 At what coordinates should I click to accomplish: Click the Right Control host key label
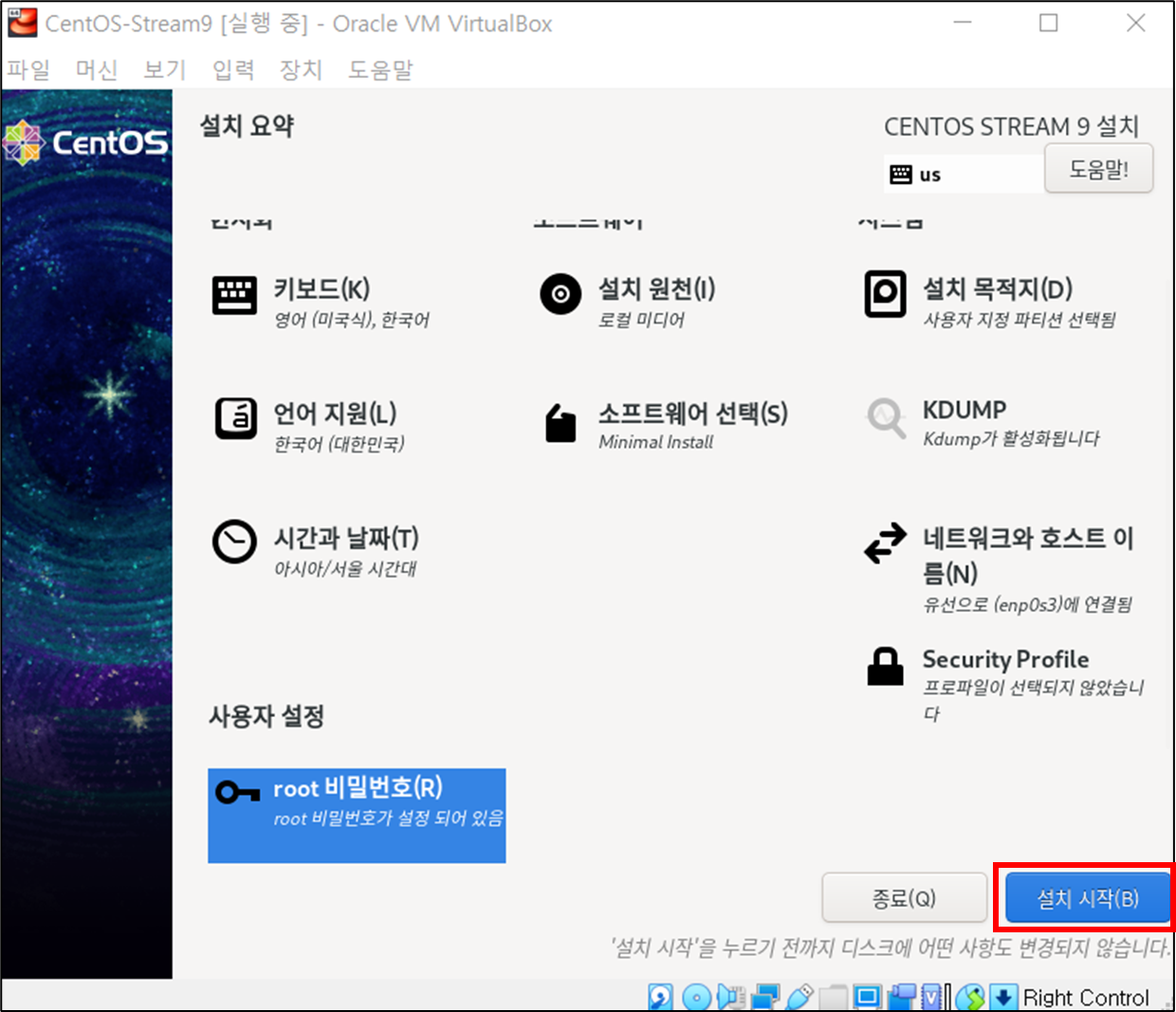pyautogui.click(x=1085, y=998)
